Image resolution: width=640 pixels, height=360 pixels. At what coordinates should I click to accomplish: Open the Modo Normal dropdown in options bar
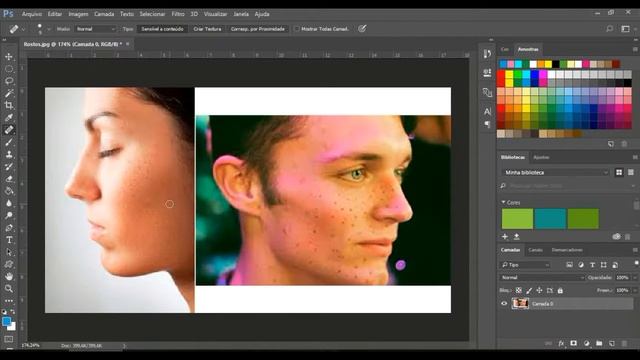click(96, 29)
